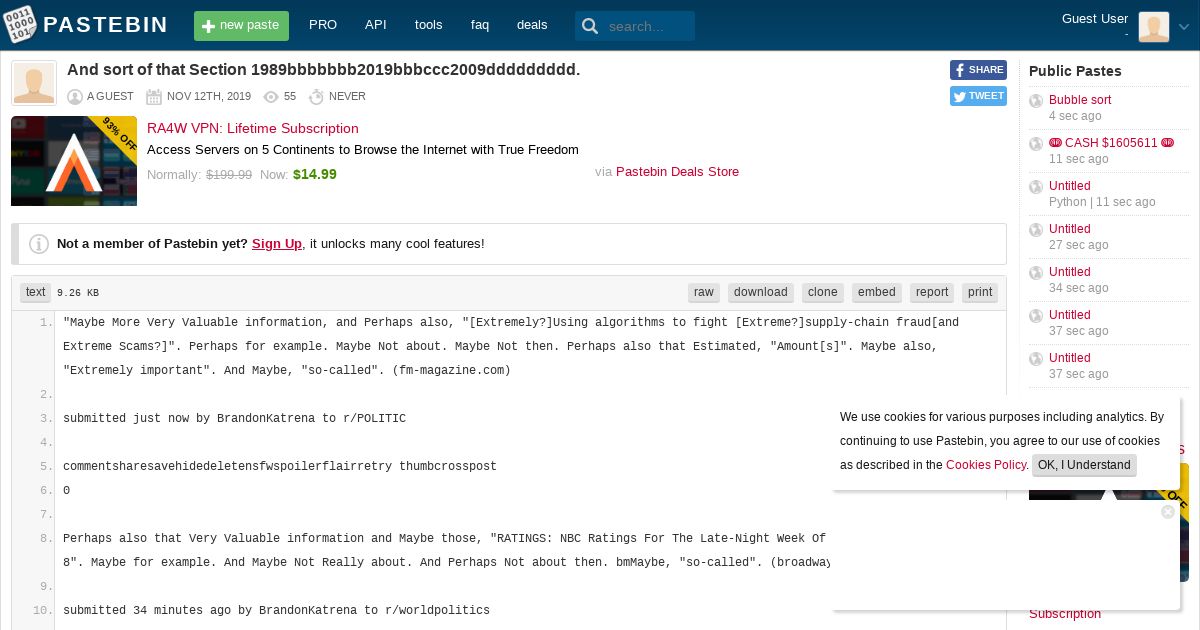Download the paste using download button
The image size is (1200, 630).
coord(761,292)
